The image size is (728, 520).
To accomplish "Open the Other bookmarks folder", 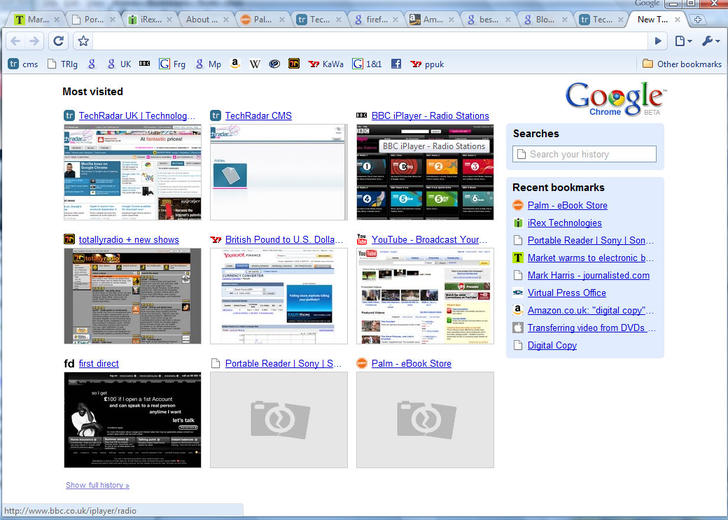I will tap(682, 64).
